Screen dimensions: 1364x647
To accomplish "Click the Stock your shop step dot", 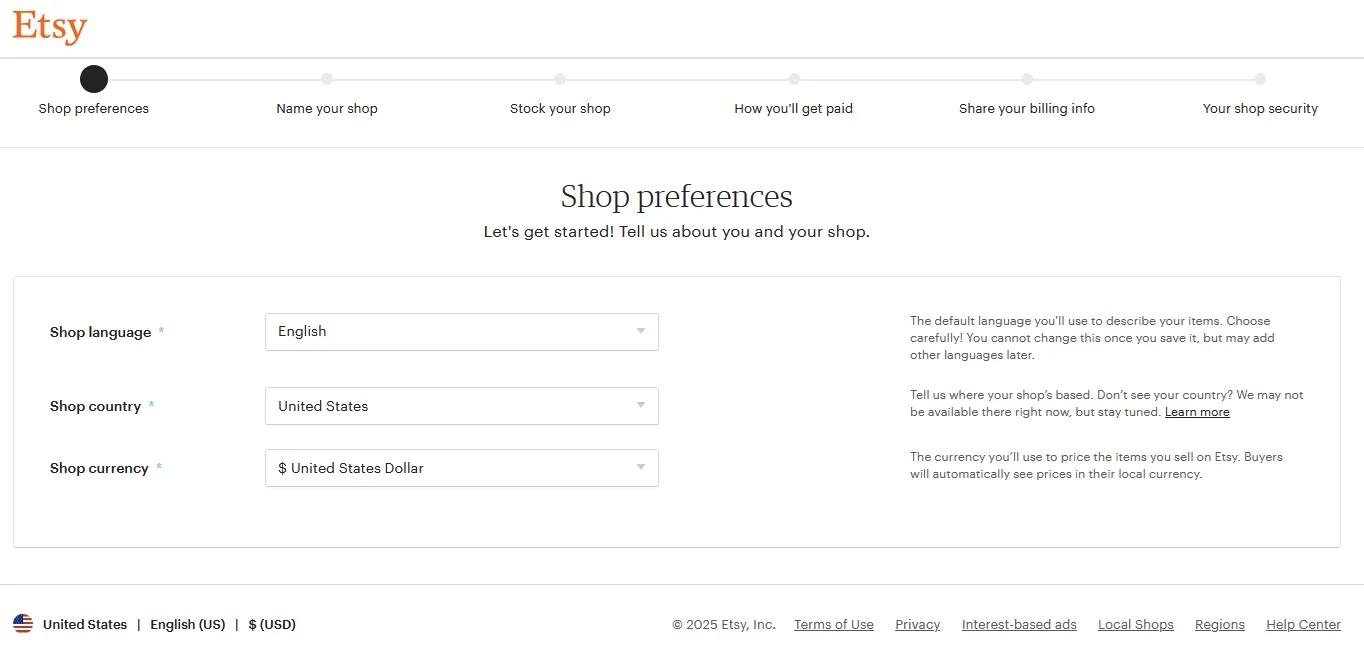I will coord(560,79).
